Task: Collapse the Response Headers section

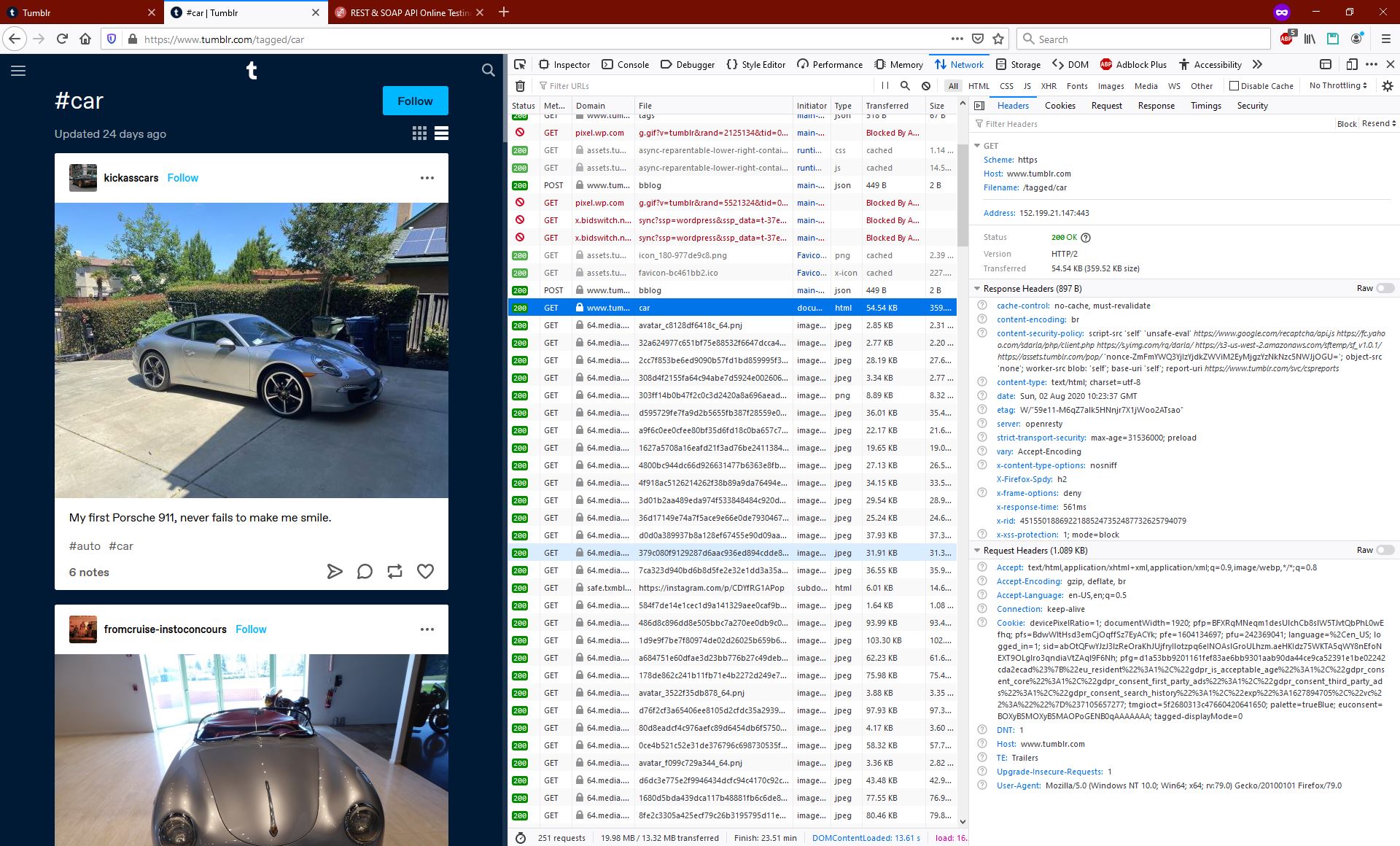Action: click(978, 289)
